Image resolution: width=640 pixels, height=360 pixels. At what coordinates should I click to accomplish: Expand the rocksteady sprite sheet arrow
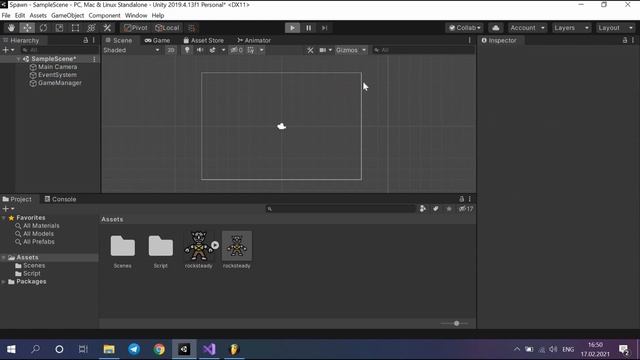[x=215, y=245]
